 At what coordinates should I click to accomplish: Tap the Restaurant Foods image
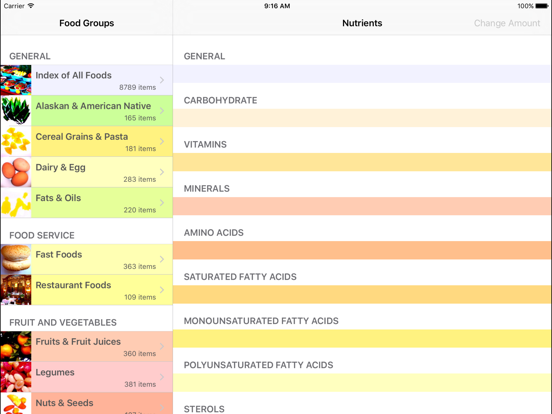click(16, 290)
